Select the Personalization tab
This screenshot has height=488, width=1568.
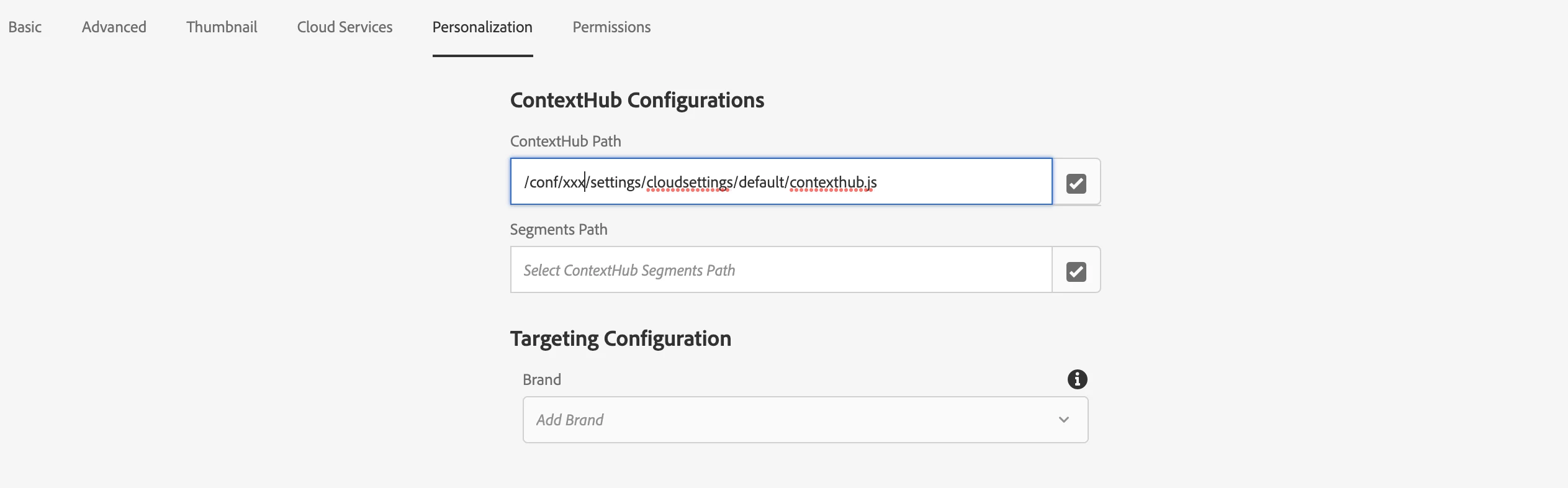coord(482,27)
